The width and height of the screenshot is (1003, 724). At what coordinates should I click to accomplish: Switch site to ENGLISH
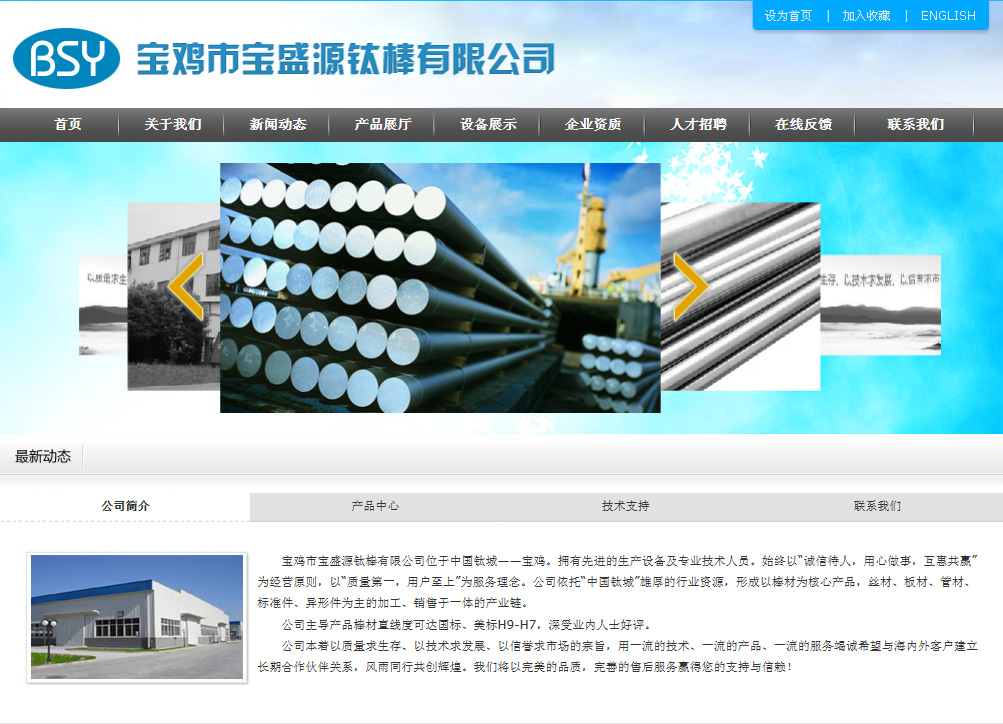(948, 15)
